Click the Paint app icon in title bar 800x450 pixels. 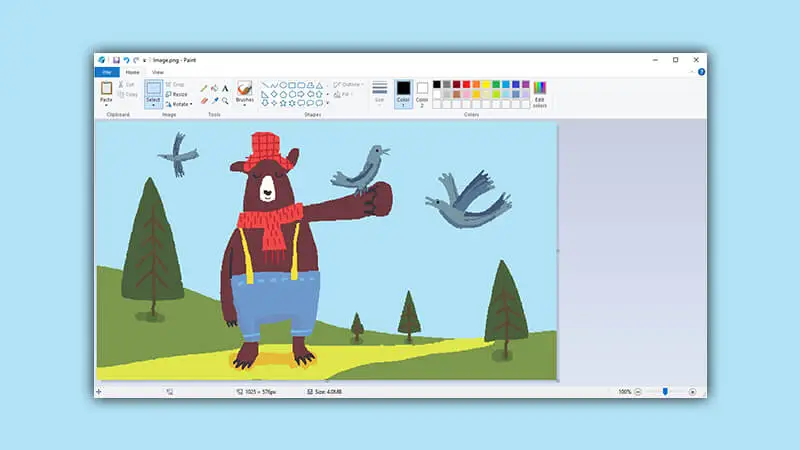[x=102, y=60]
